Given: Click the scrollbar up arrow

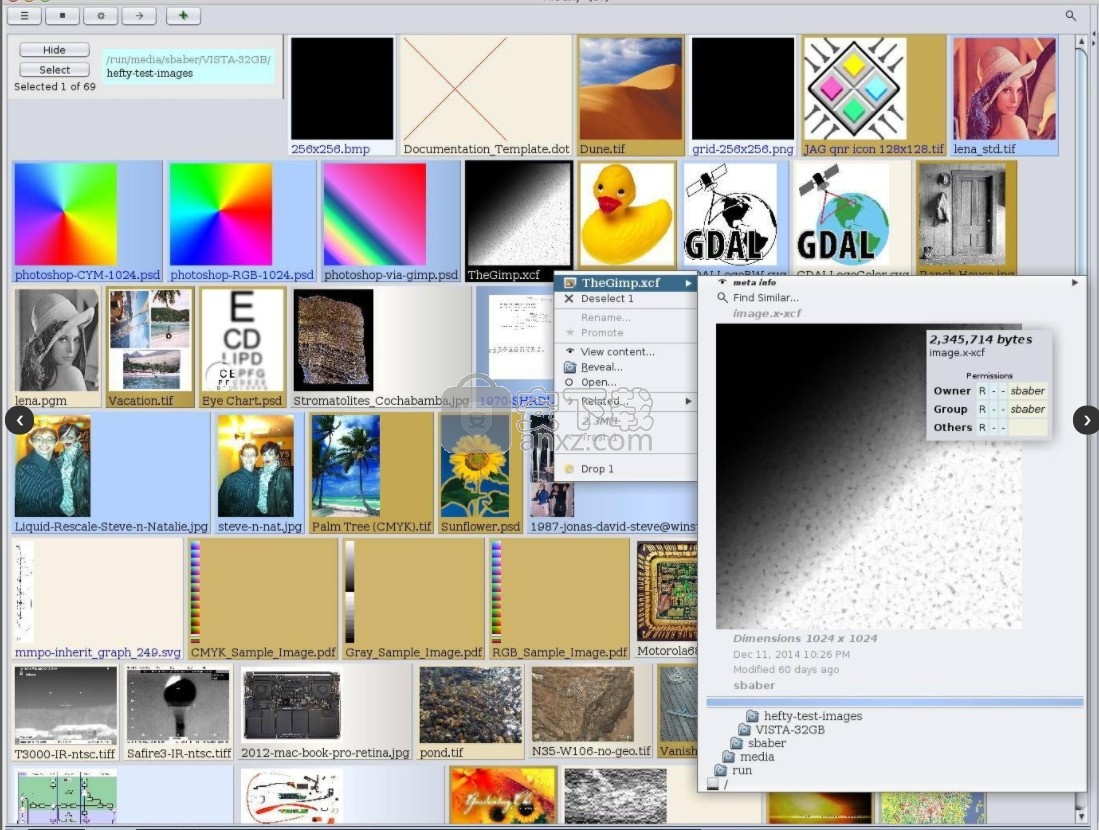Looking at the screenshot, I should point(1081,42).
